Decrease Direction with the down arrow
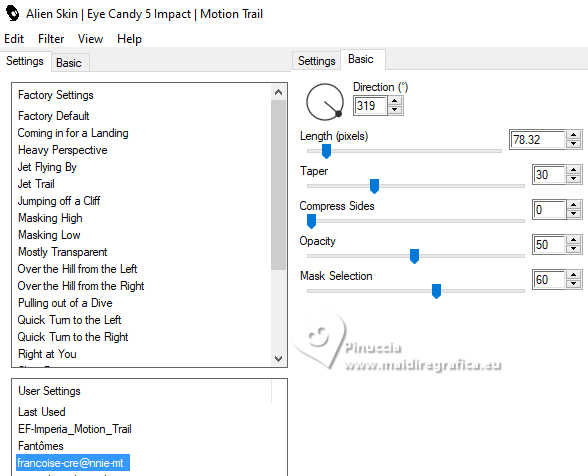 coord(394,110)
